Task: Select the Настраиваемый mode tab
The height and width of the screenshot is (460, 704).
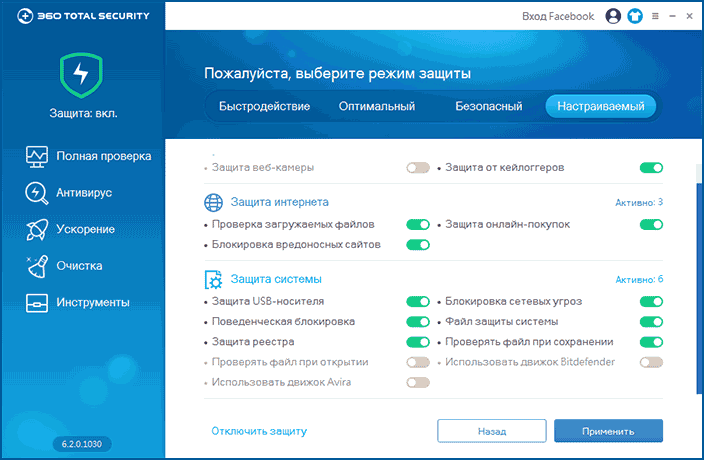Action: coord(601,106)
